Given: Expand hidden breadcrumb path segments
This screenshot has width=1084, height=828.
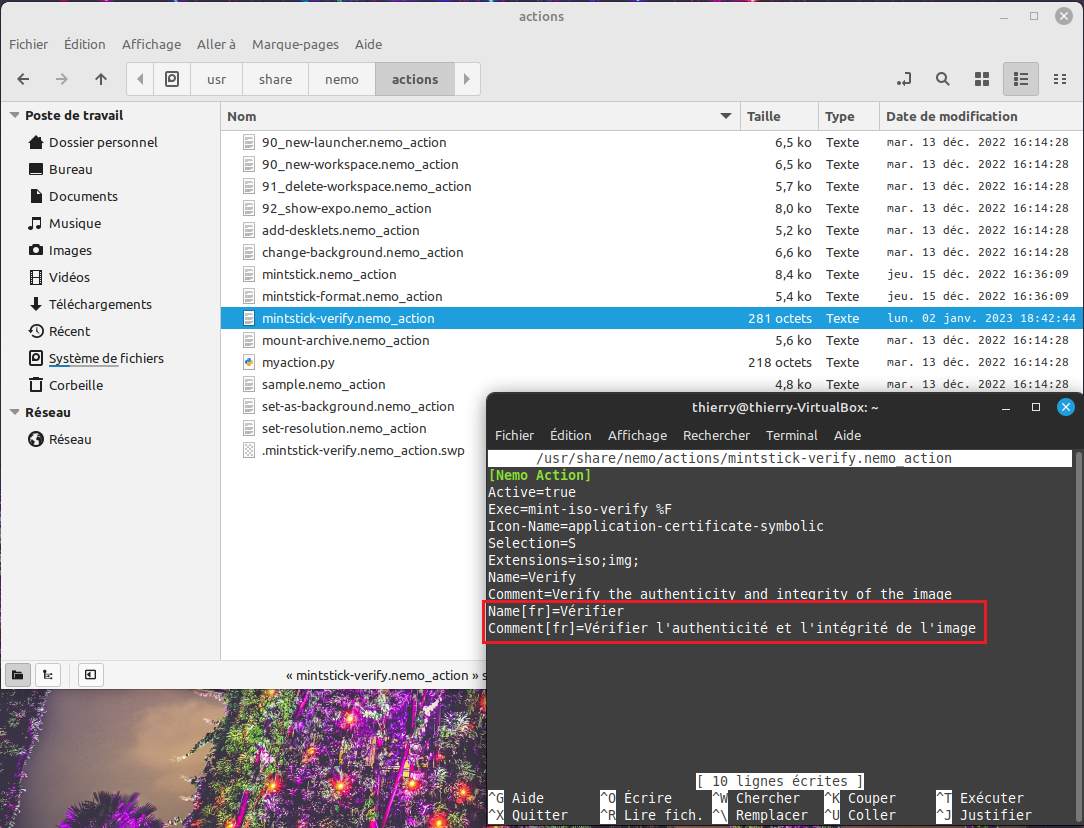Looking at the screenshot, I should pos(140,78).
